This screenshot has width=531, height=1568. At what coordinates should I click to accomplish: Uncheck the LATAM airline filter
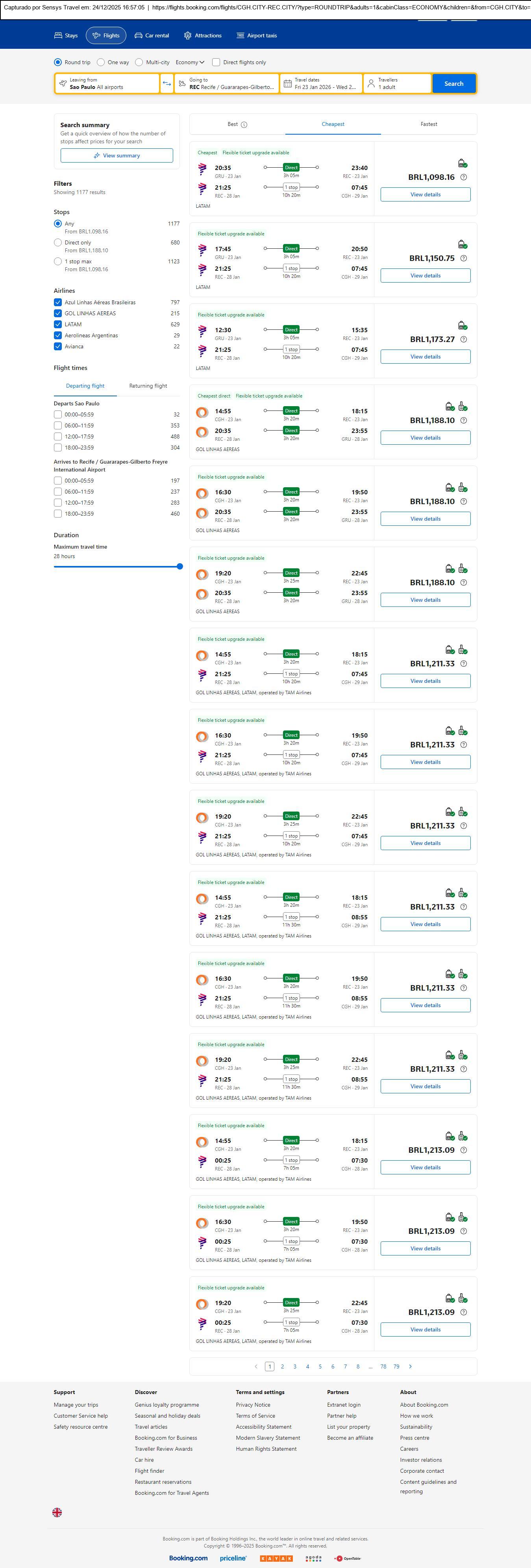58,324
